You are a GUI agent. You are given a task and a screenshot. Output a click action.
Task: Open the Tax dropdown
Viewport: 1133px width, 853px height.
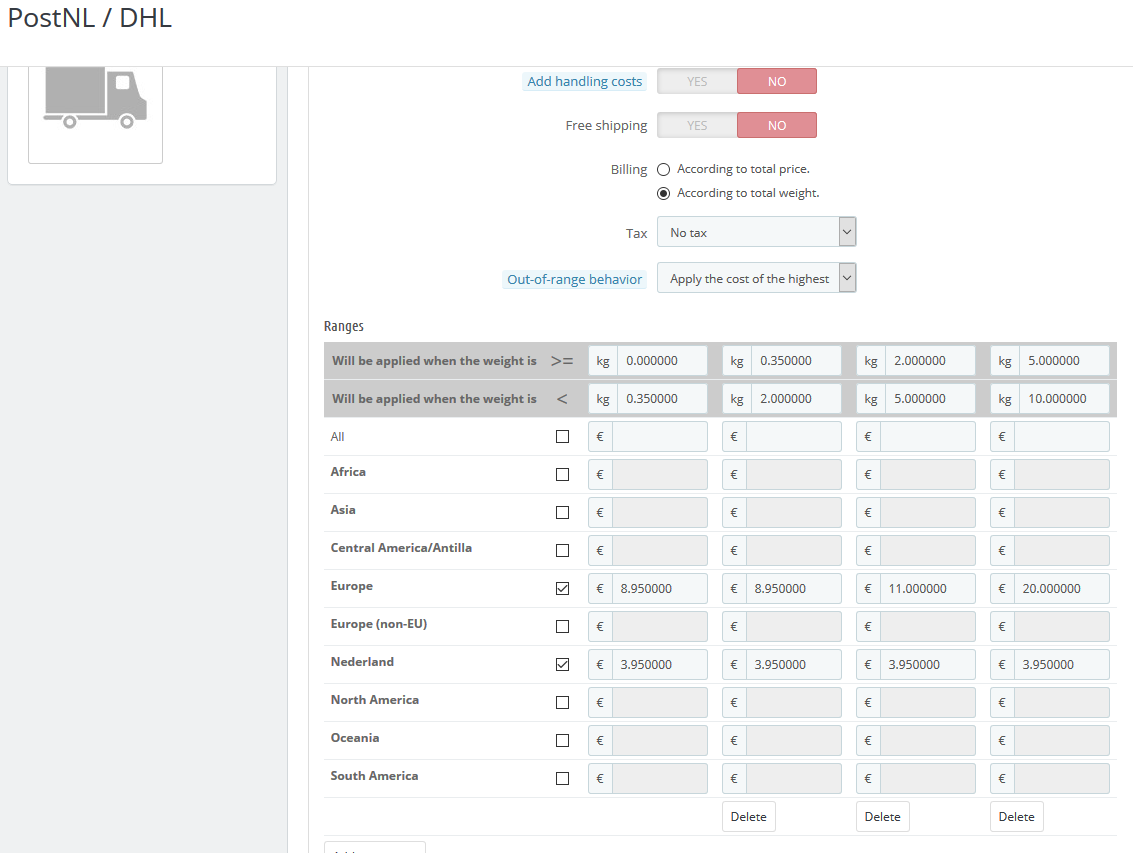(x=756, y=233)
